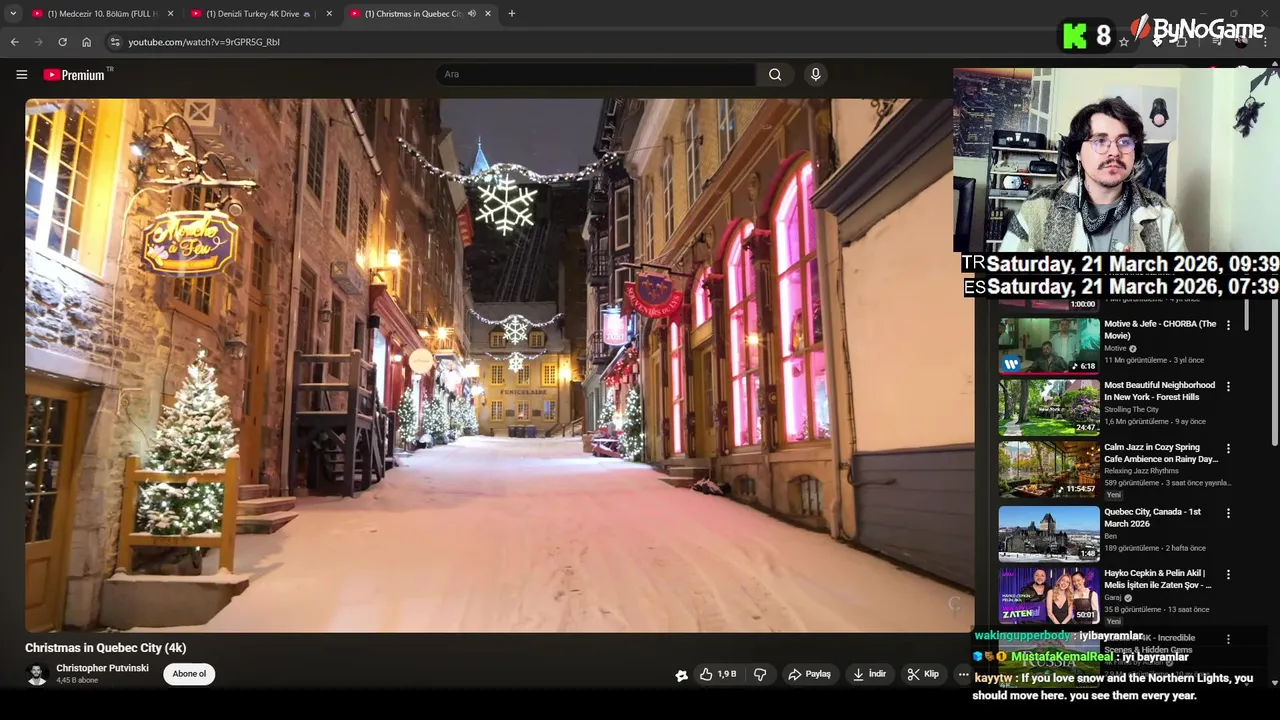Screen dimensions: 1280x720
Task: Focus the Ara search field
Action: click(596, 75)
